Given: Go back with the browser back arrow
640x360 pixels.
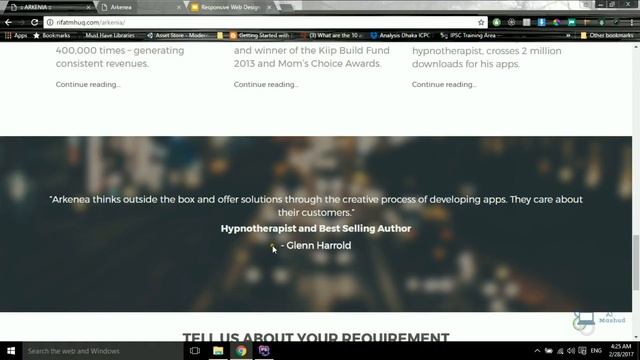Looking at the screenshot, I should (8, 22).
